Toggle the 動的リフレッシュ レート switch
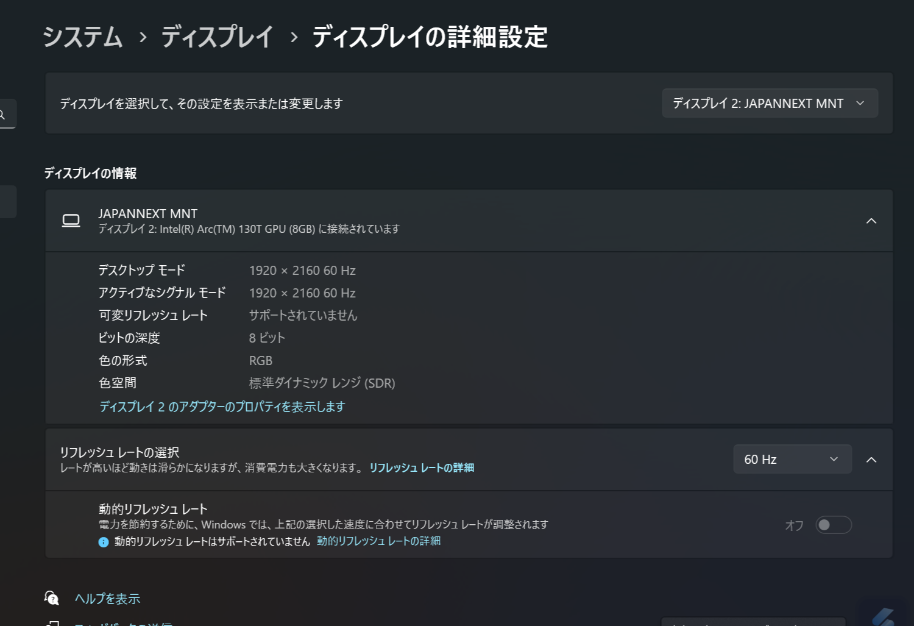The width and height of the screenshot is (914, 626). (834, 525)
